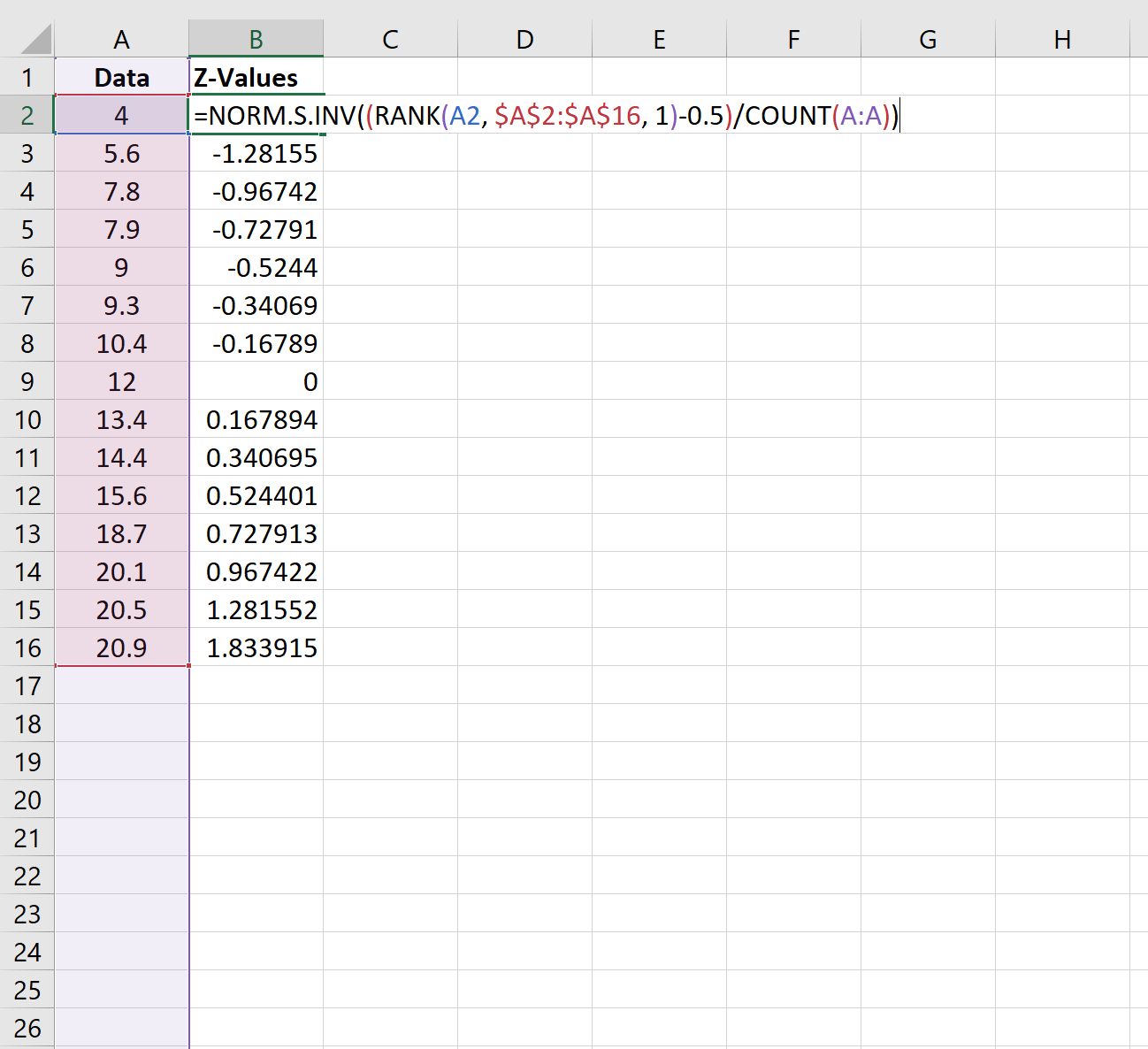
Task: Select row header 26
Action: 27,1028
